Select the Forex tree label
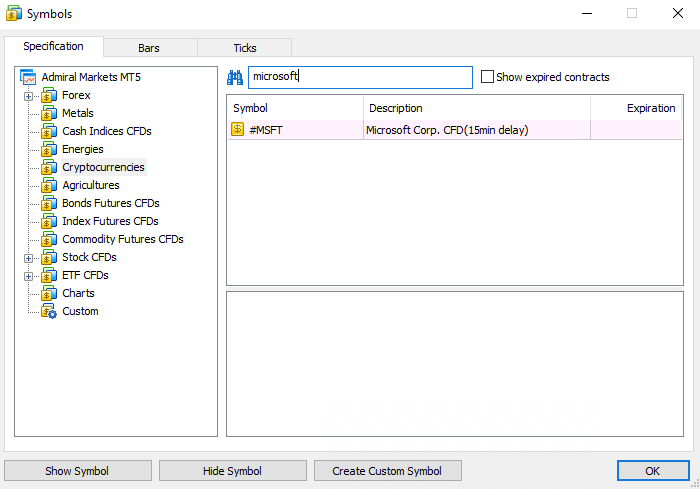 click(76, 95)
